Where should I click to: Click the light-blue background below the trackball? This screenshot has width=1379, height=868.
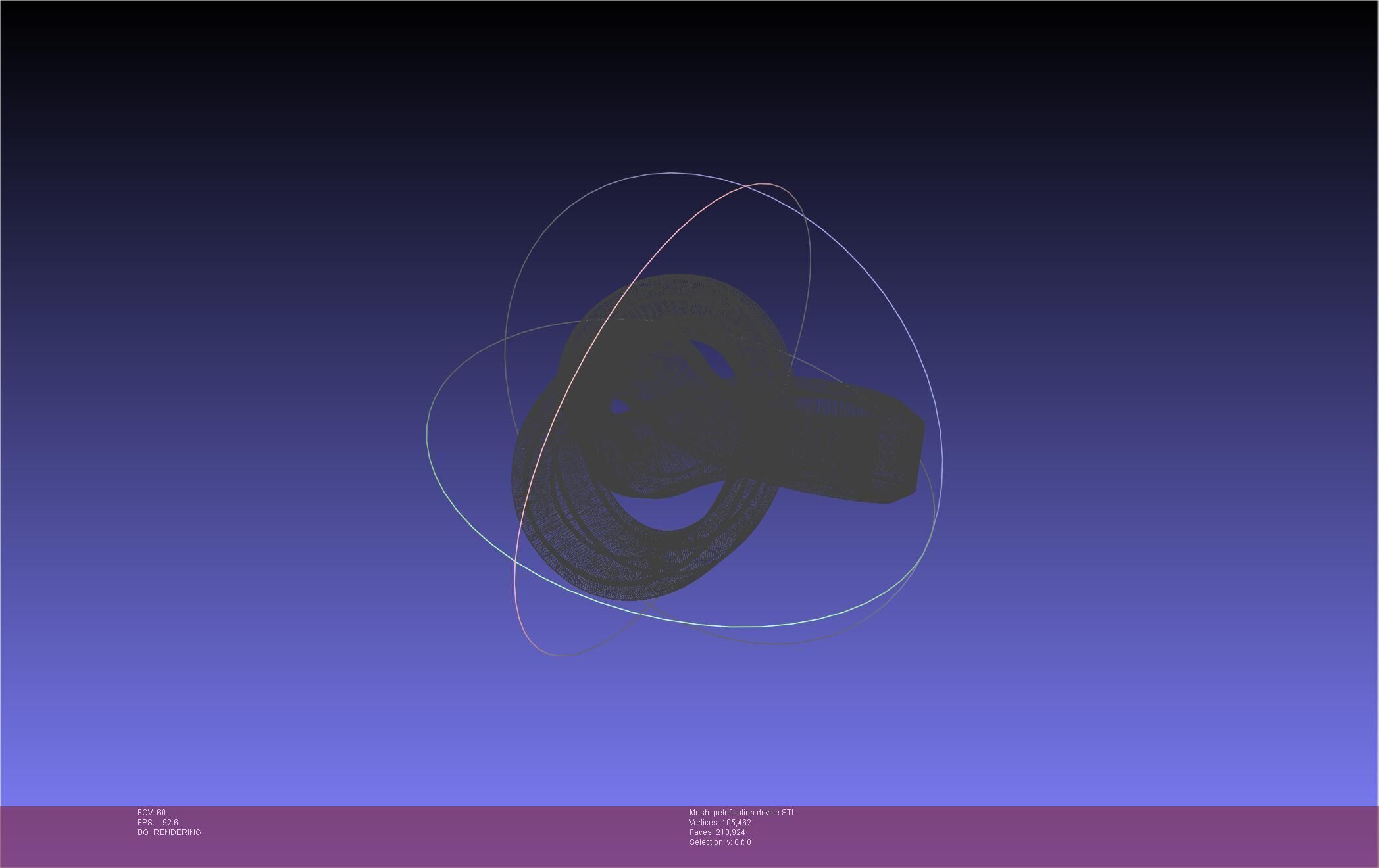[x=689, y=736]
